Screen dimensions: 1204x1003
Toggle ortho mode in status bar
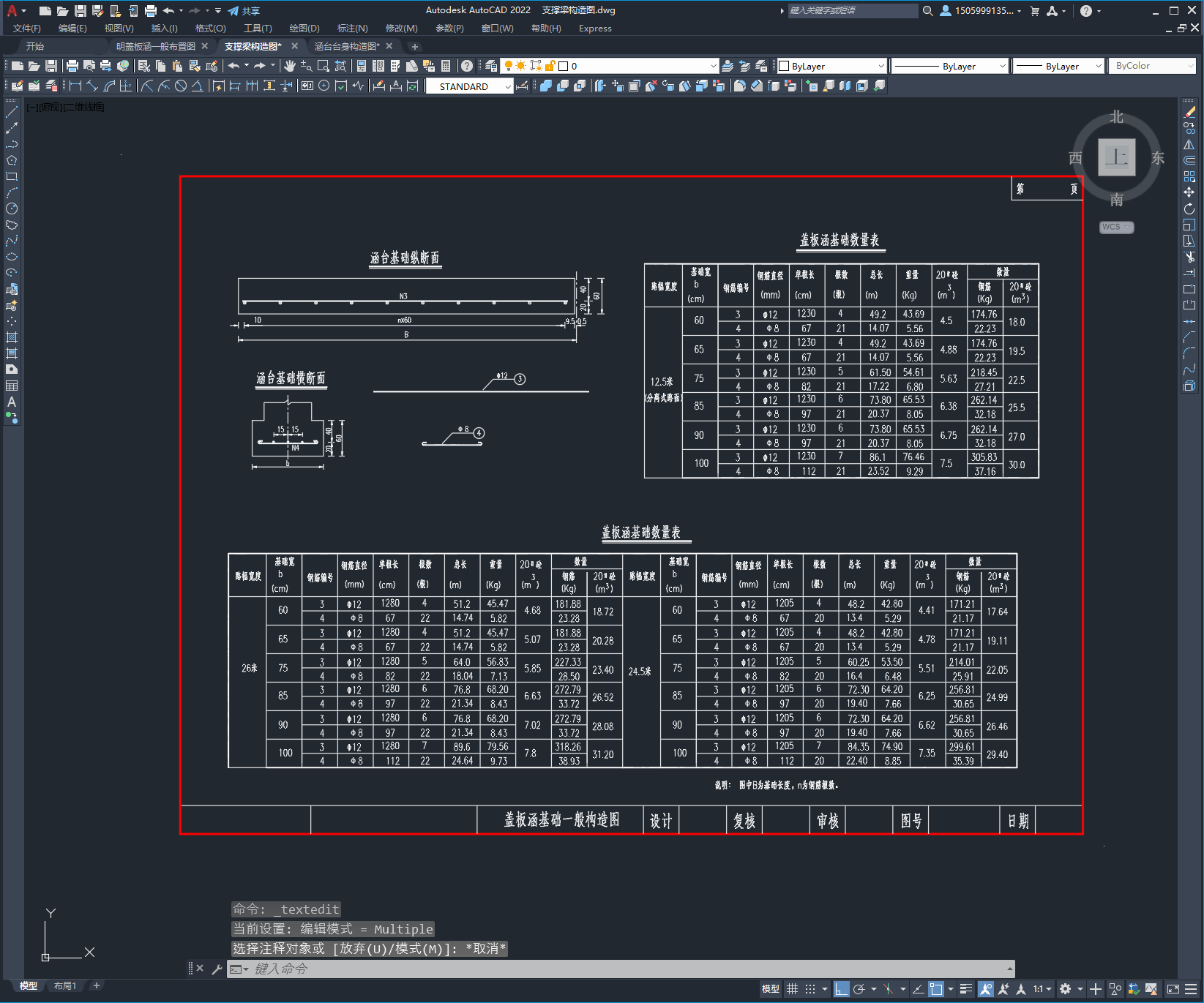841,989
